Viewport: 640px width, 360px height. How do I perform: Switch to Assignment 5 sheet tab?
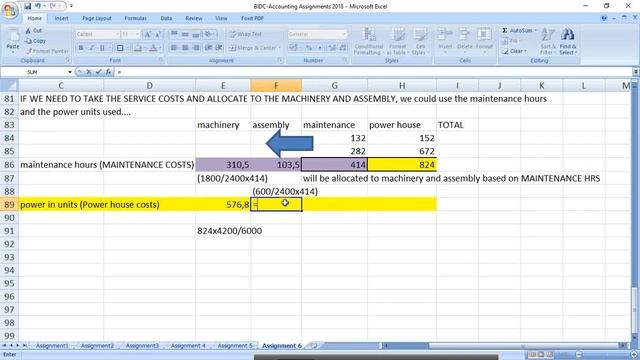tap(234, 346)
